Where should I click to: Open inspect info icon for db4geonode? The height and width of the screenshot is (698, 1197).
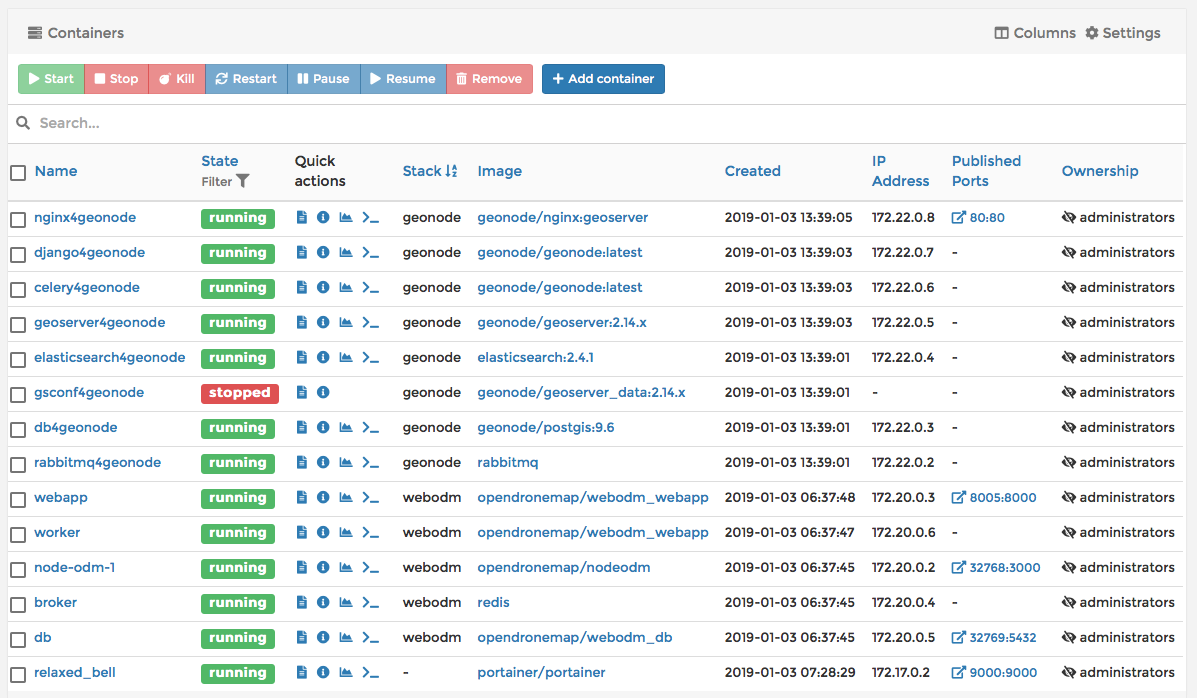point(323,428)
